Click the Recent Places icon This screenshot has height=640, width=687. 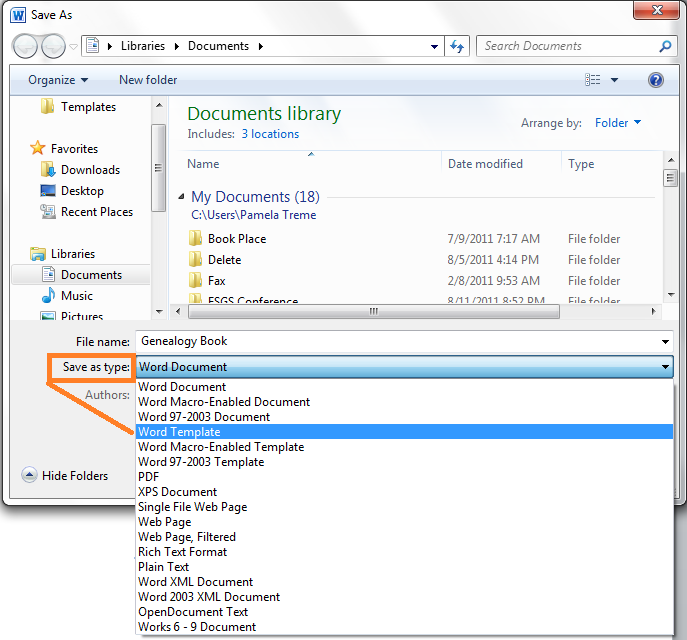[x=48, y=212]
